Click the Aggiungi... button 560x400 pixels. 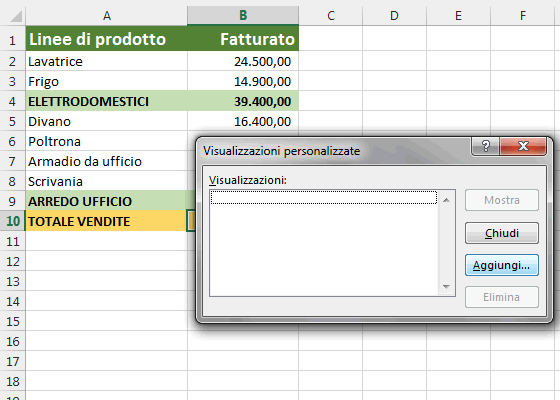click(501, 265)
